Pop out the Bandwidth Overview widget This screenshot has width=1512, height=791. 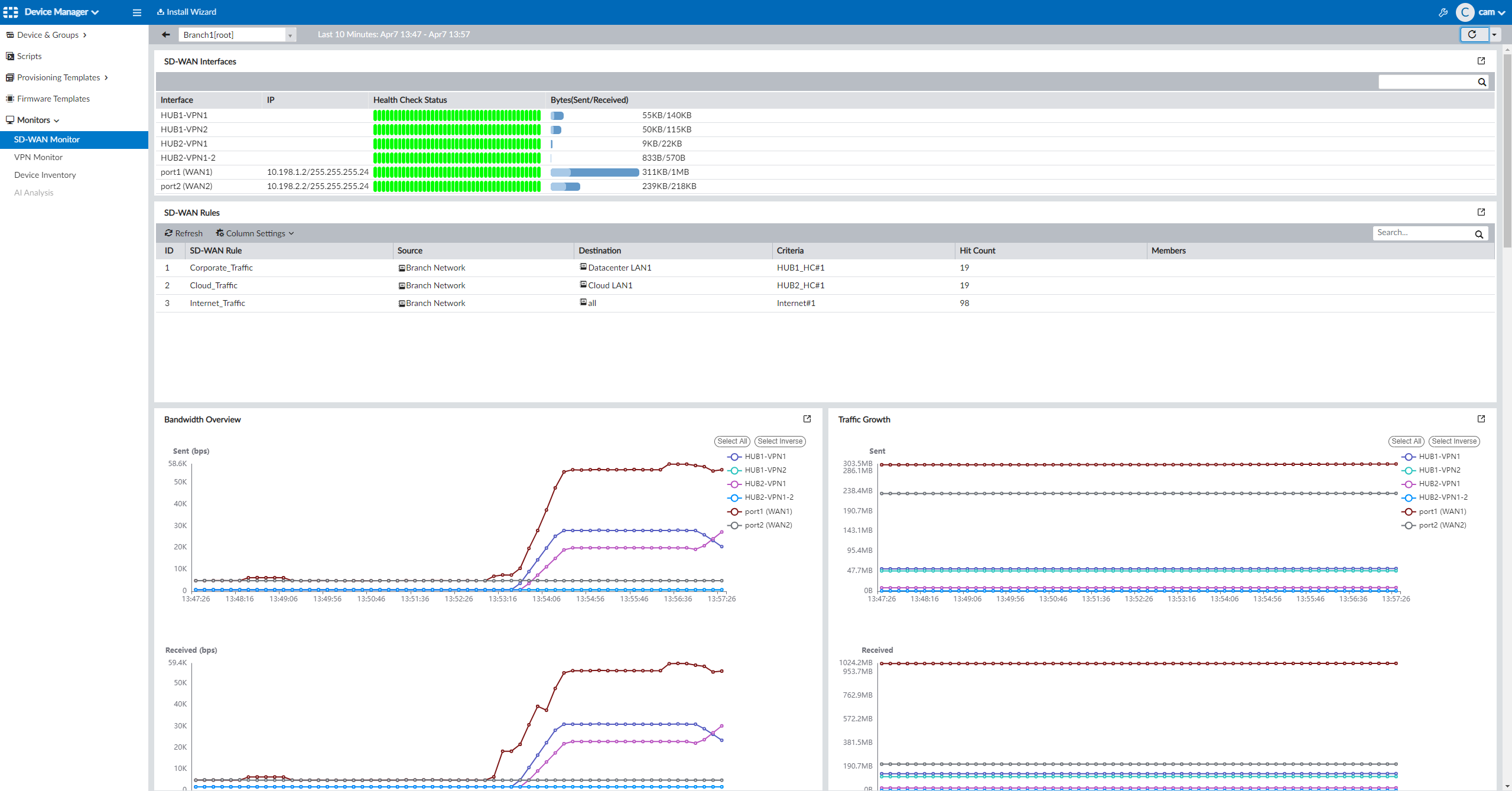807,419
